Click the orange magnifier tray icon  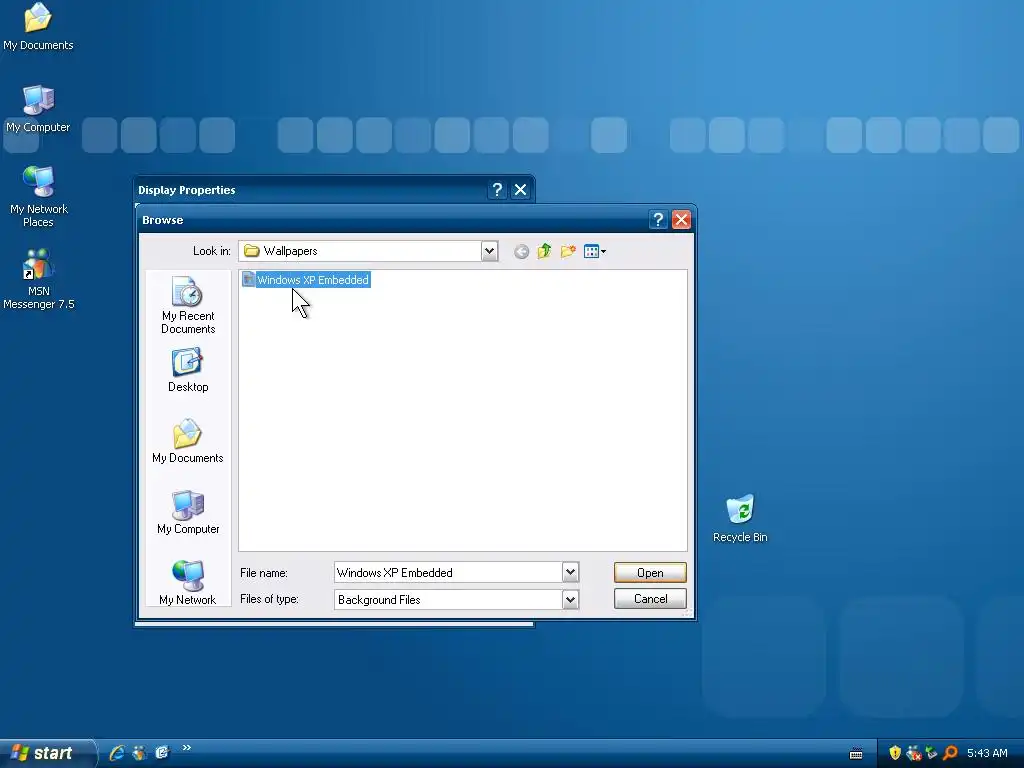[x=950, y=753]
